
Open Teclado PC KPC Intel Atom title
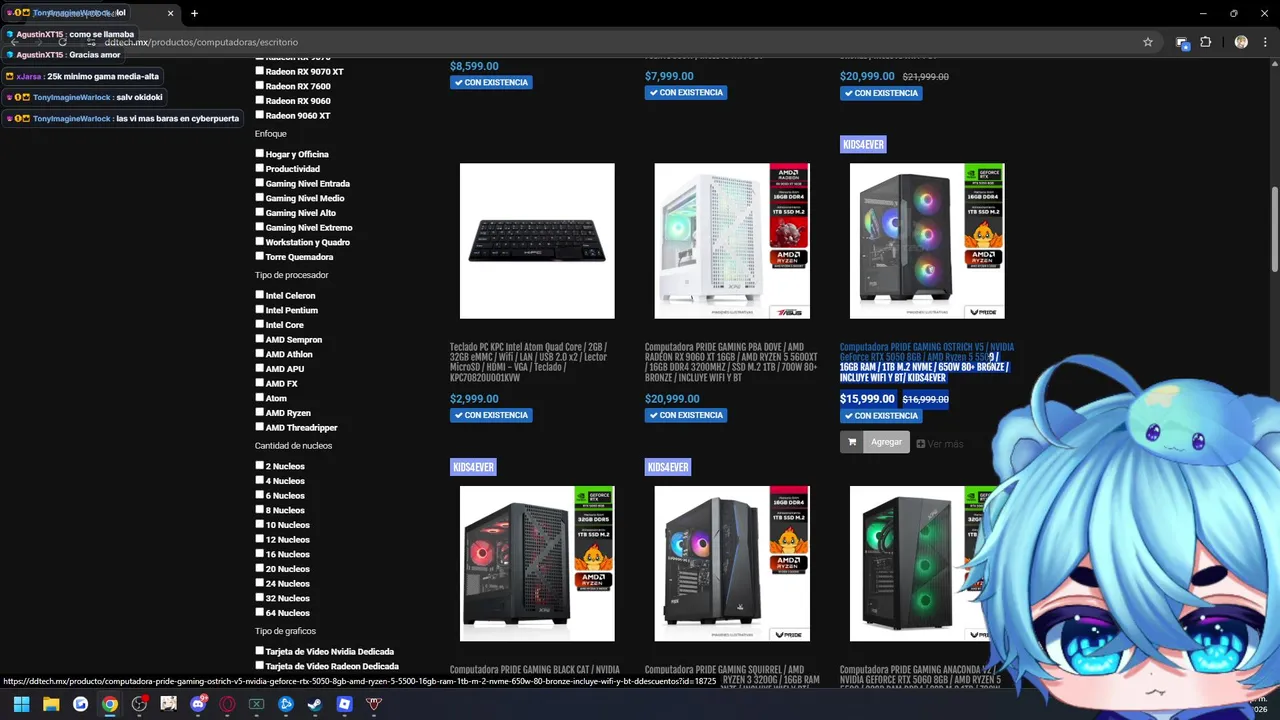pyautogui.click(x=530, y=362)
